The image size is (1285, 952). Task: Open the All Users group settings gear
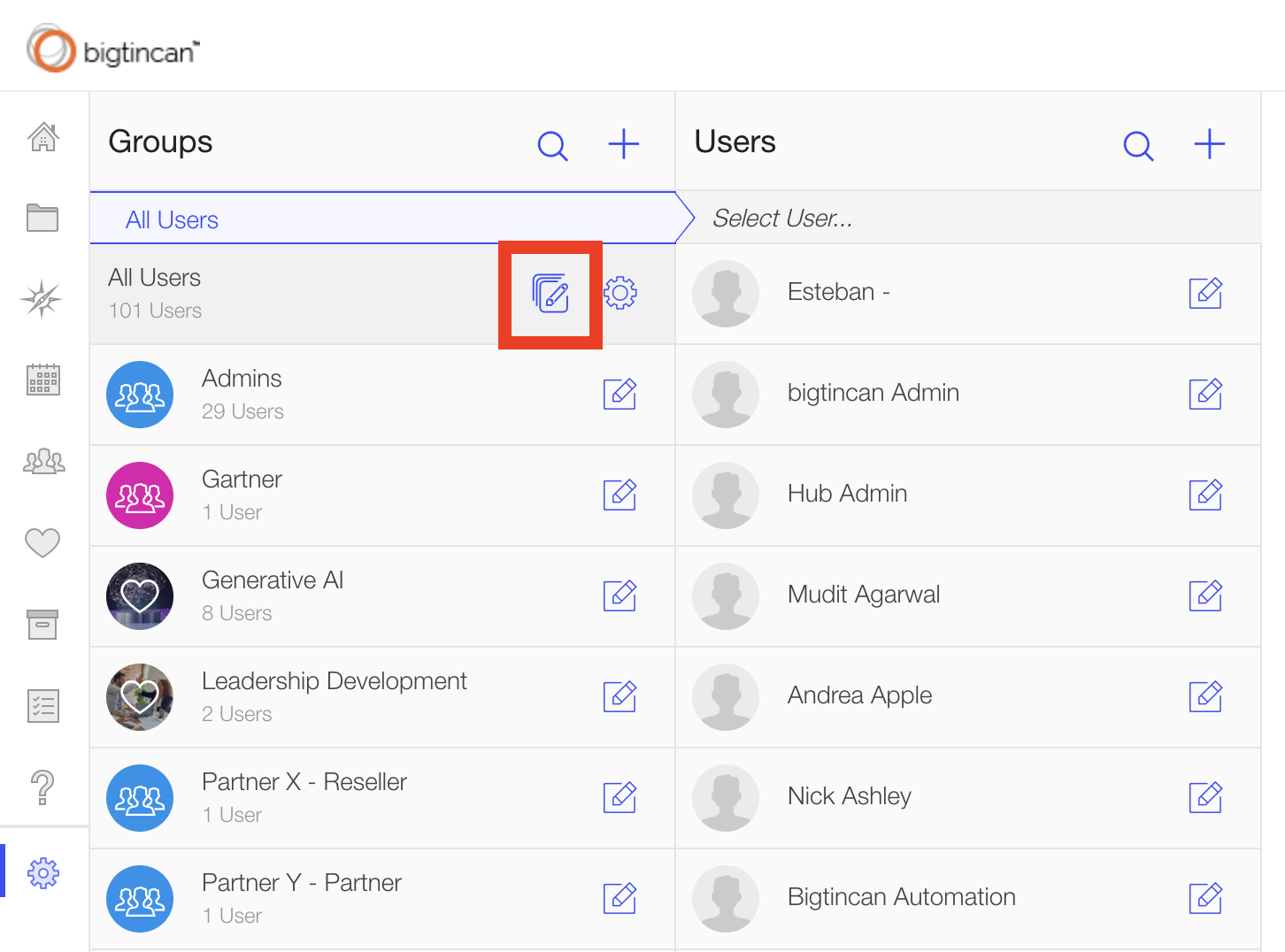(620, 293)
